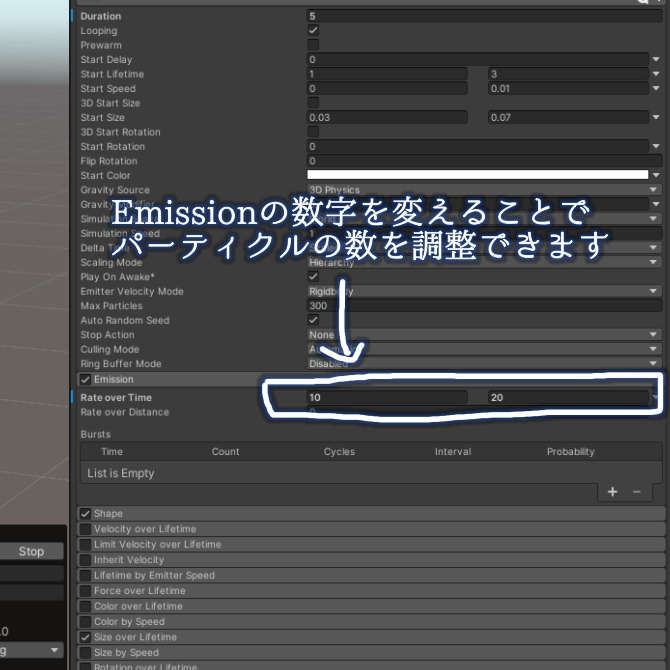Click the Start Speed field showing 0.01

[568, 88]
